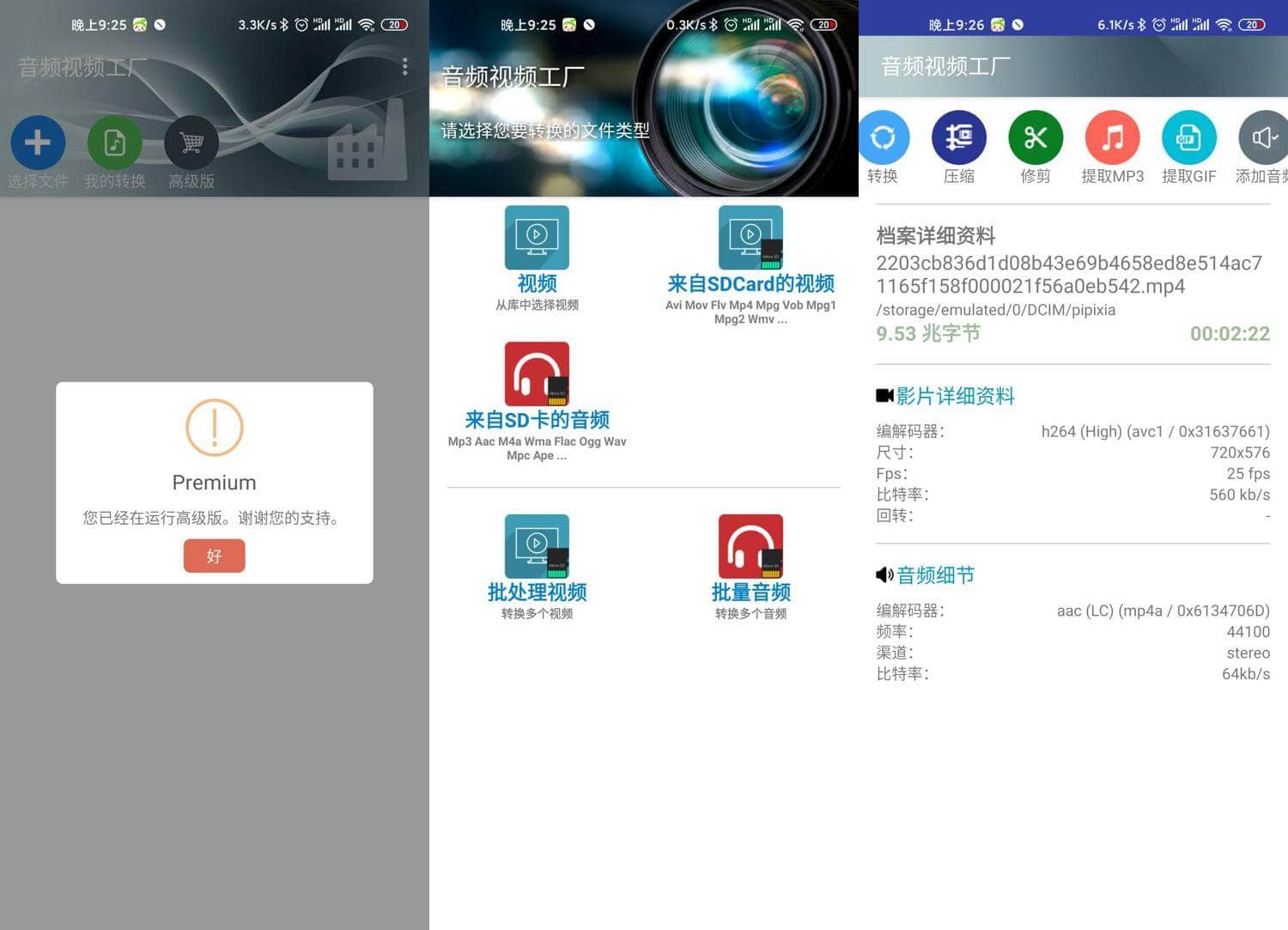This screenshot has width=1288, height=930.
Task: Tap the 高级版 shopping cart icon
Action: (191, 143)
